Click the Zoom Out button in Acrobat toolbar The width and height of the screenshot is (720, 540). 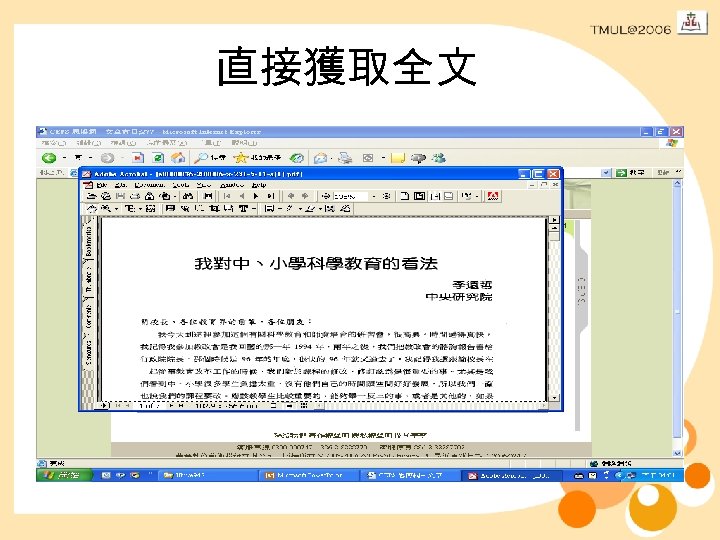pos(326,196)
